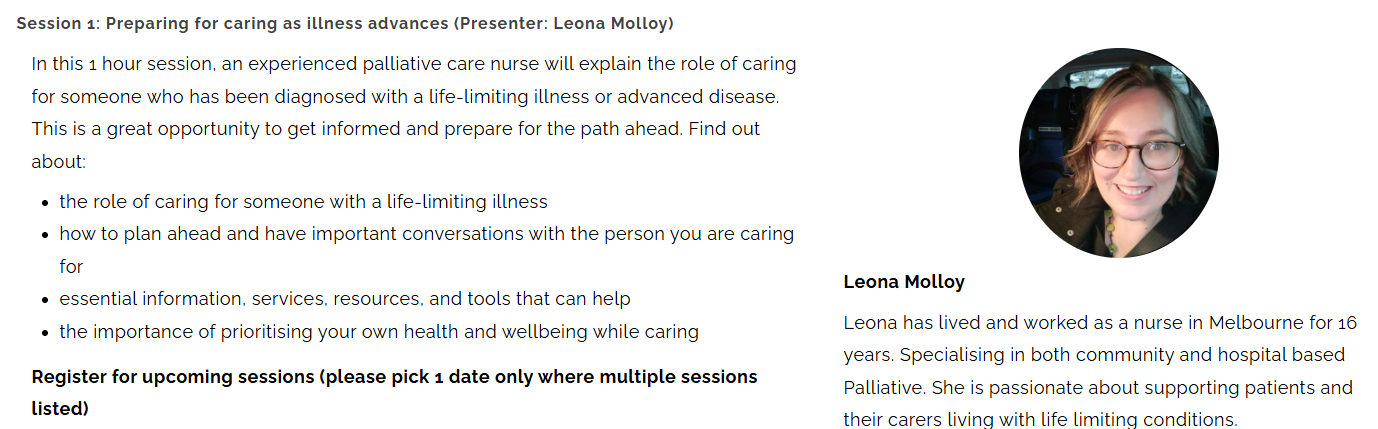Click the bullet dot before "the role of caring"
This screenshot has height=429, width=1378.
[x=46, y=203]
